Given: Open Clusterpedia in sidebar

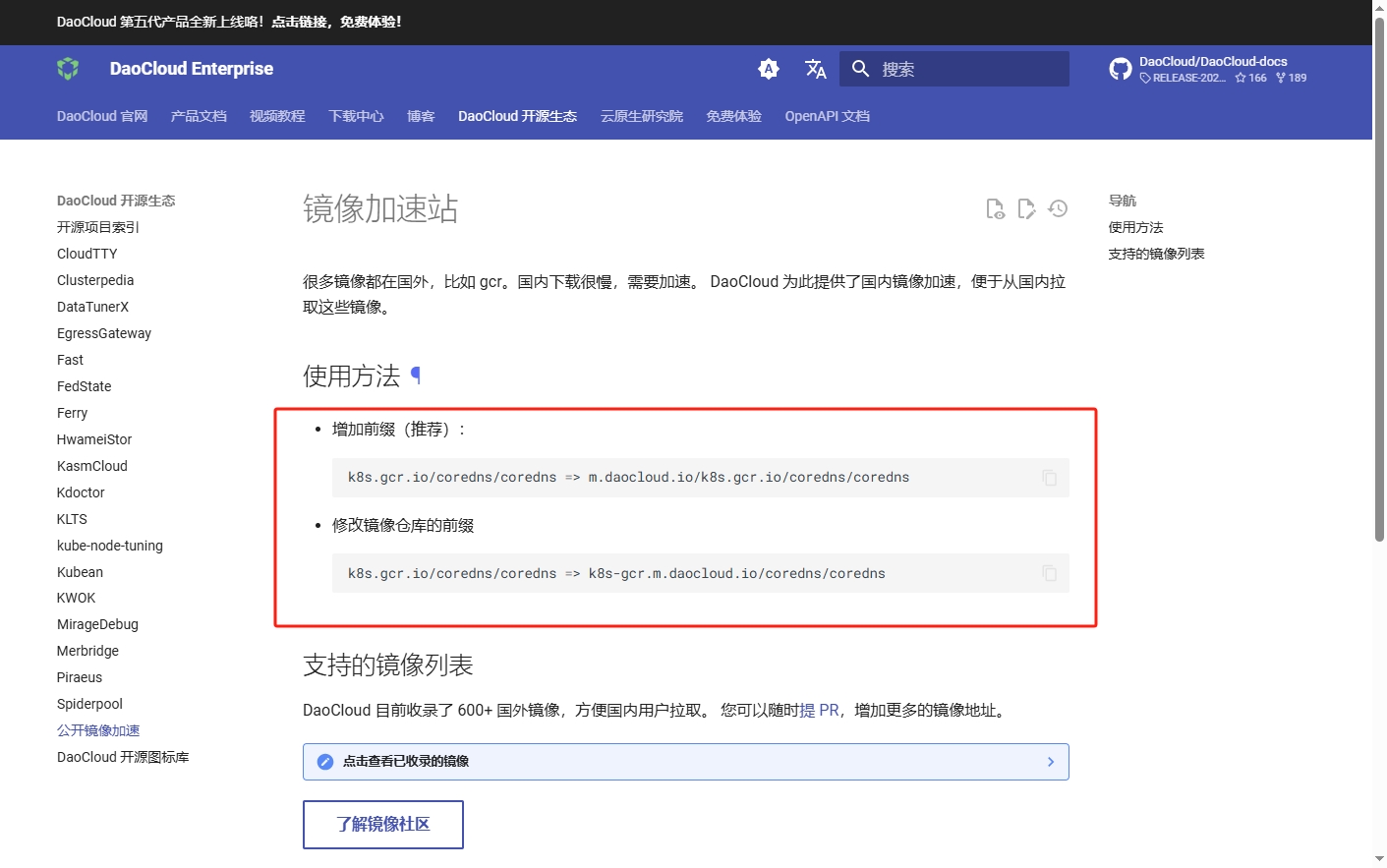Looking at the screenshot, I should [x=95, y=280].
